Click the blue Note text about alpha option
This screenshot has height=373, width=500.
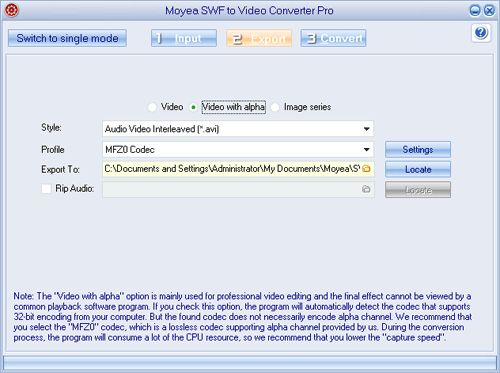coord(242,317)
